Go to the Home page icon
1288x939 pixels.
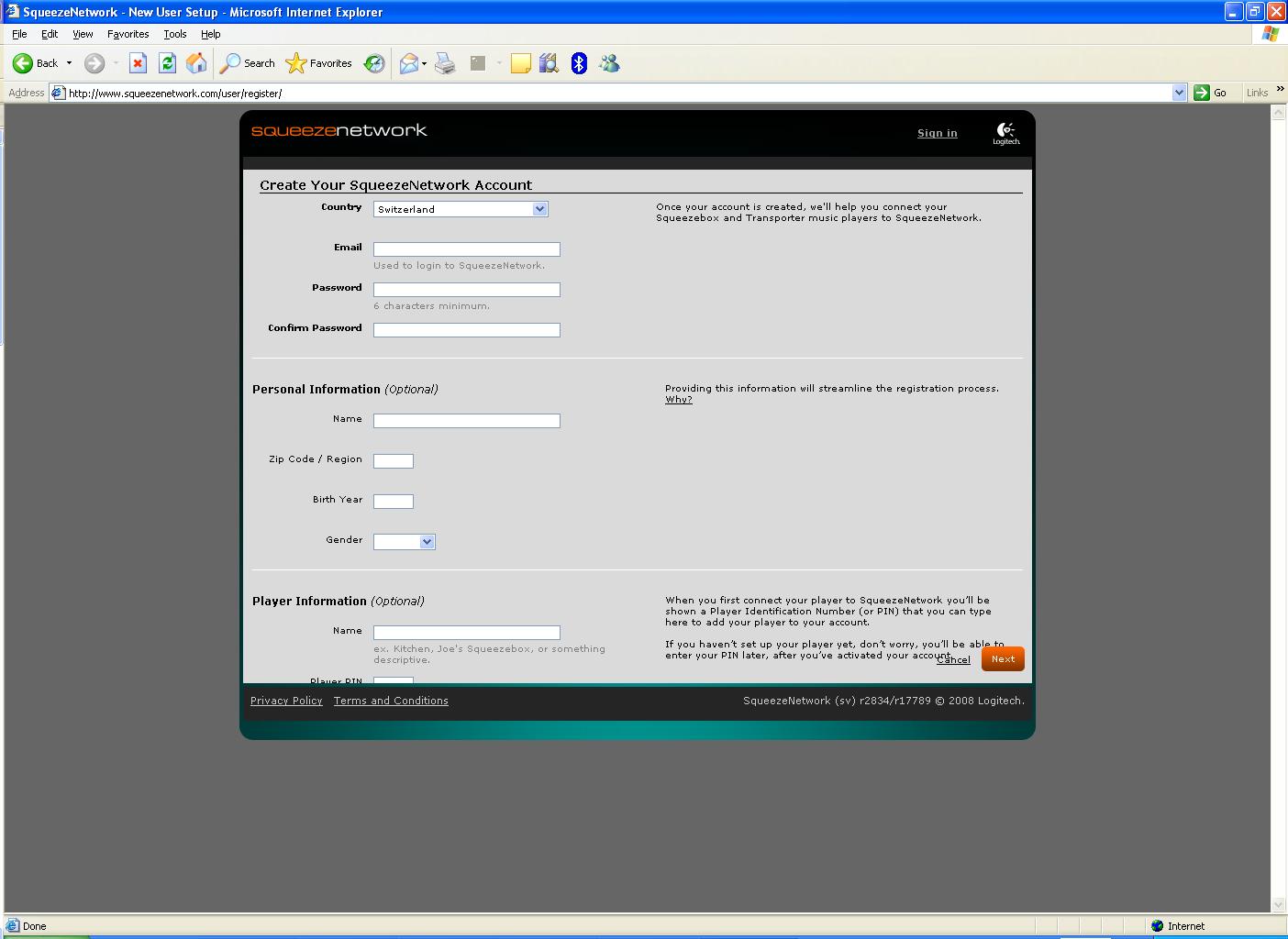tap(196, 63)
